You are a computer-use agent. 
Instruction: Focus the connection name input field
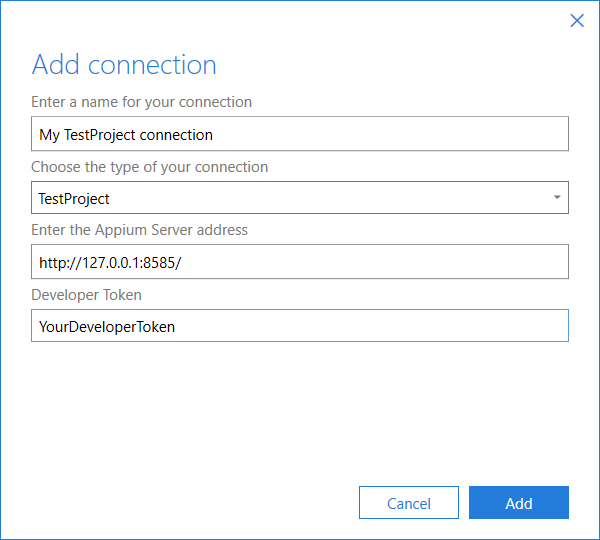pos(300,134)
